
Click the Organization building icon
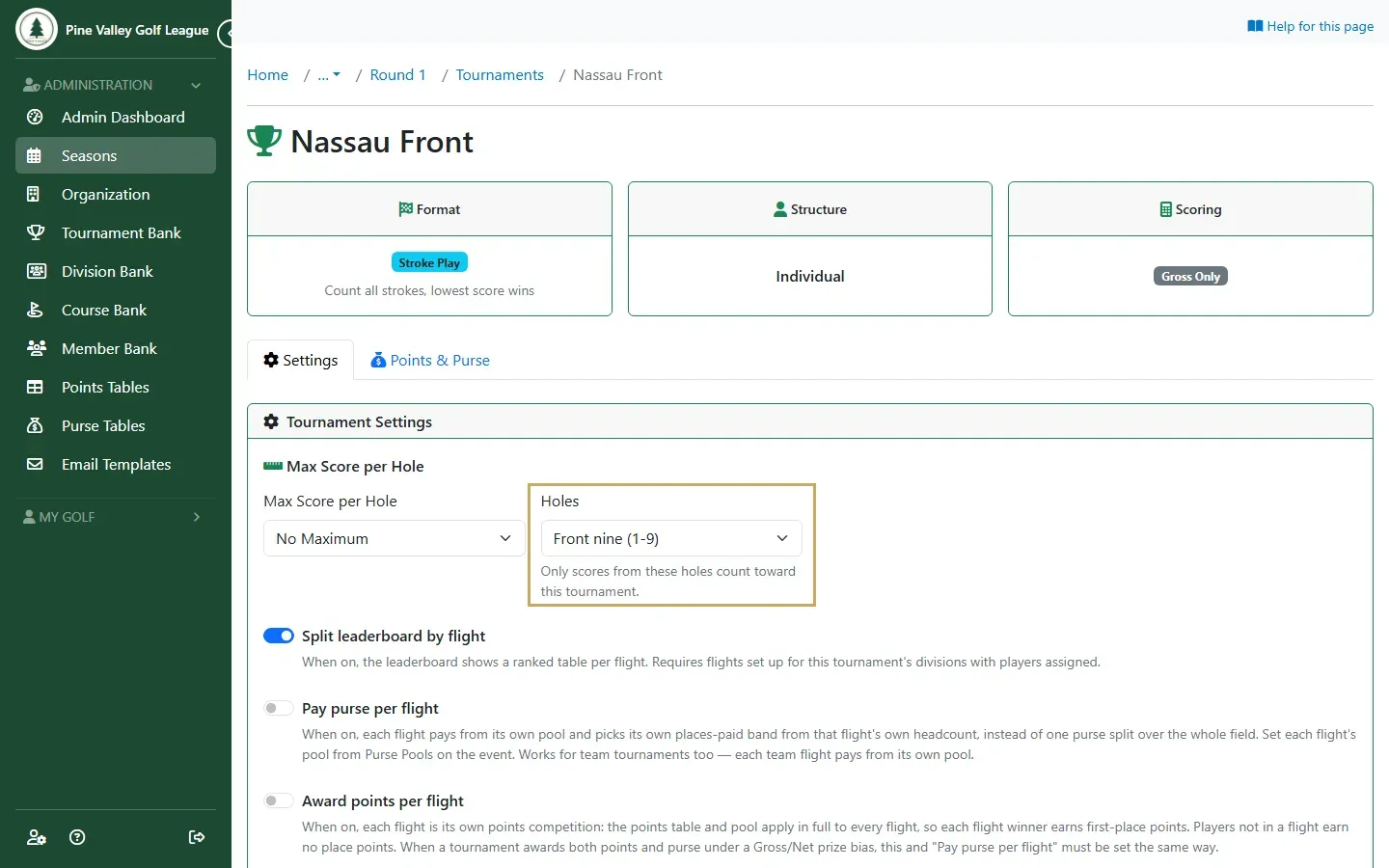[x=35, y=194]
